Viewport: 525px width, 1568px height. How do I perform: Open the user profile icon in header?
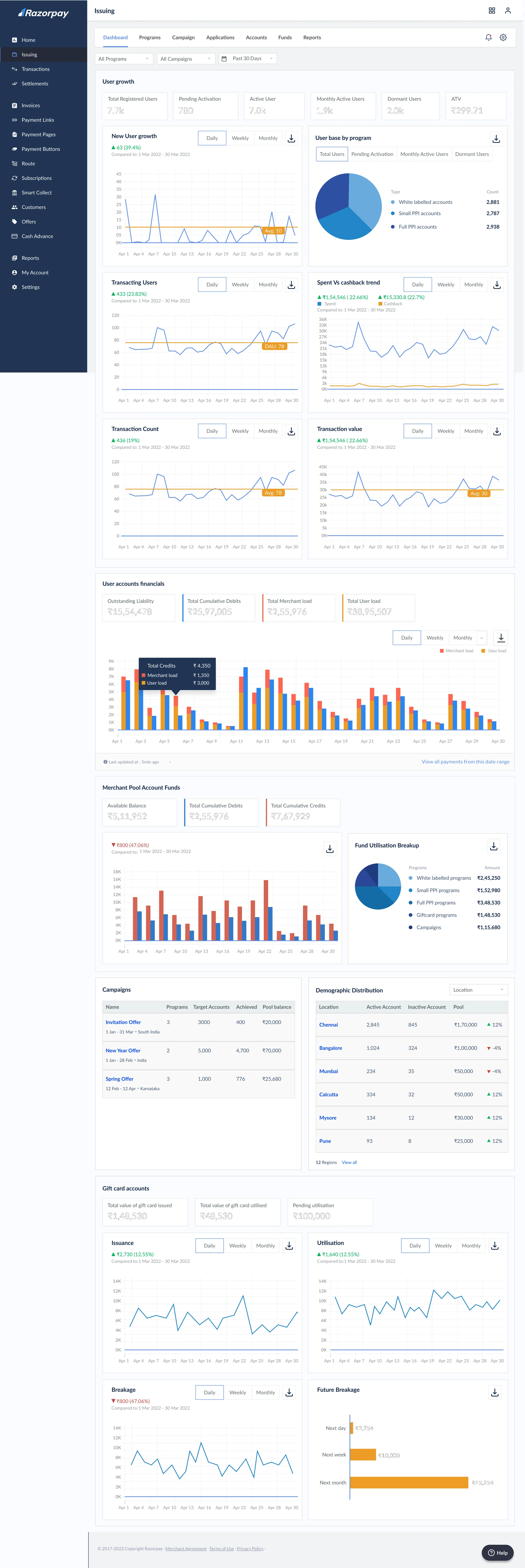click(x=507, y=11)
